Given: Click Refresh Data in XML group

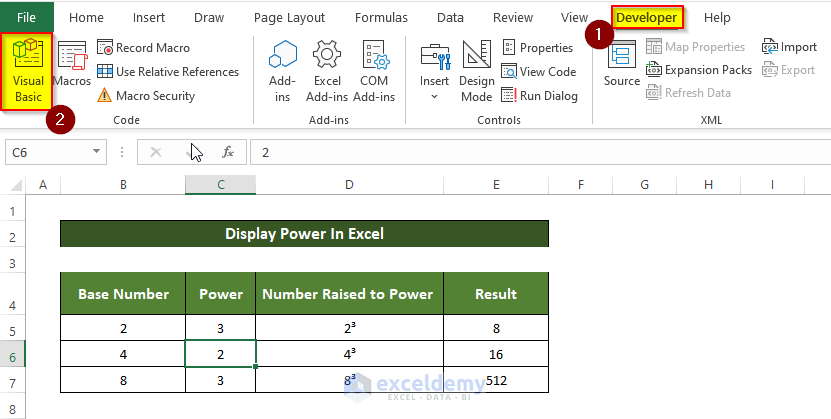Looking at the screenshot, I should click(688, 93).
